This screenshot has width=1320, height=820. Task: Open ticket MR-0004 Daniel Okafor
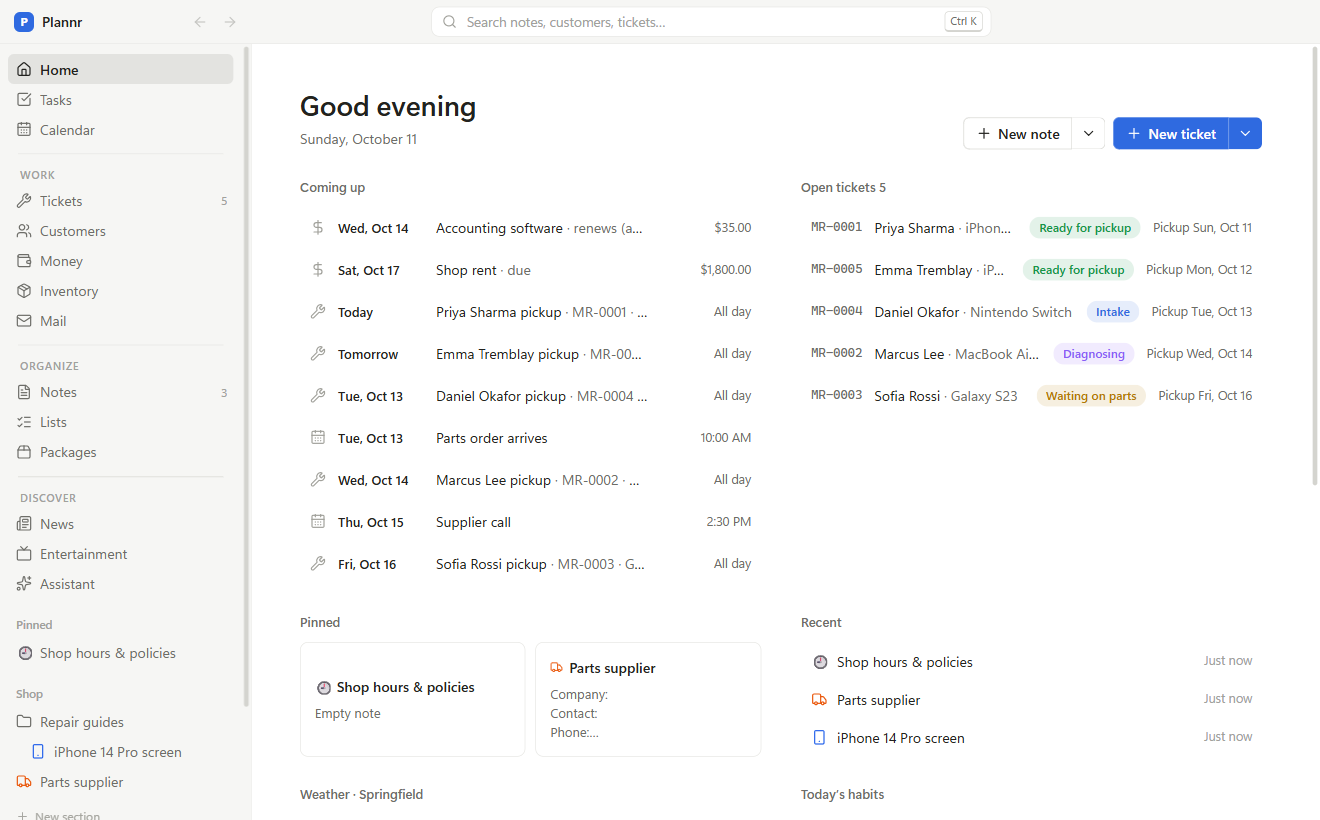tap(1031, 312)
